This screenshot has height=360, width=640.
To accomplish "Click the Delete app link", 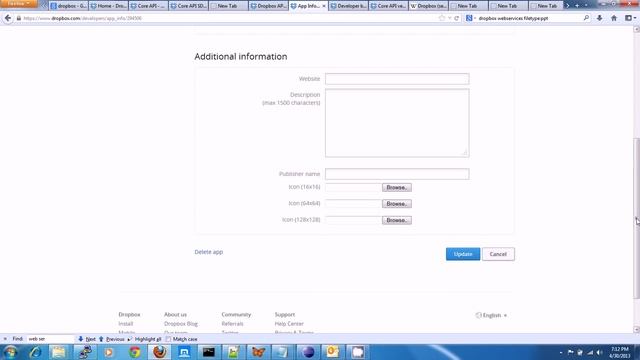I will pos(209,252).
